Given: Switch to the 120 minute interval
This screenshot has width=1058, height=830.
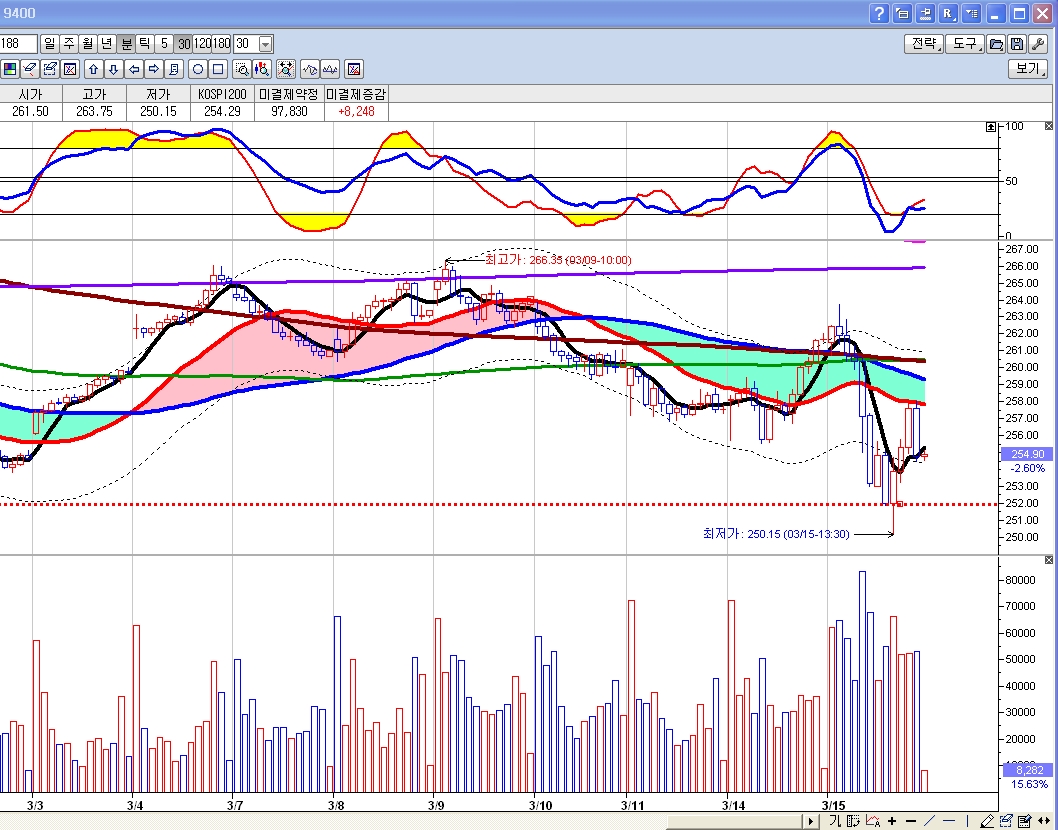Looking at the screenshot, I should (203, 44).
